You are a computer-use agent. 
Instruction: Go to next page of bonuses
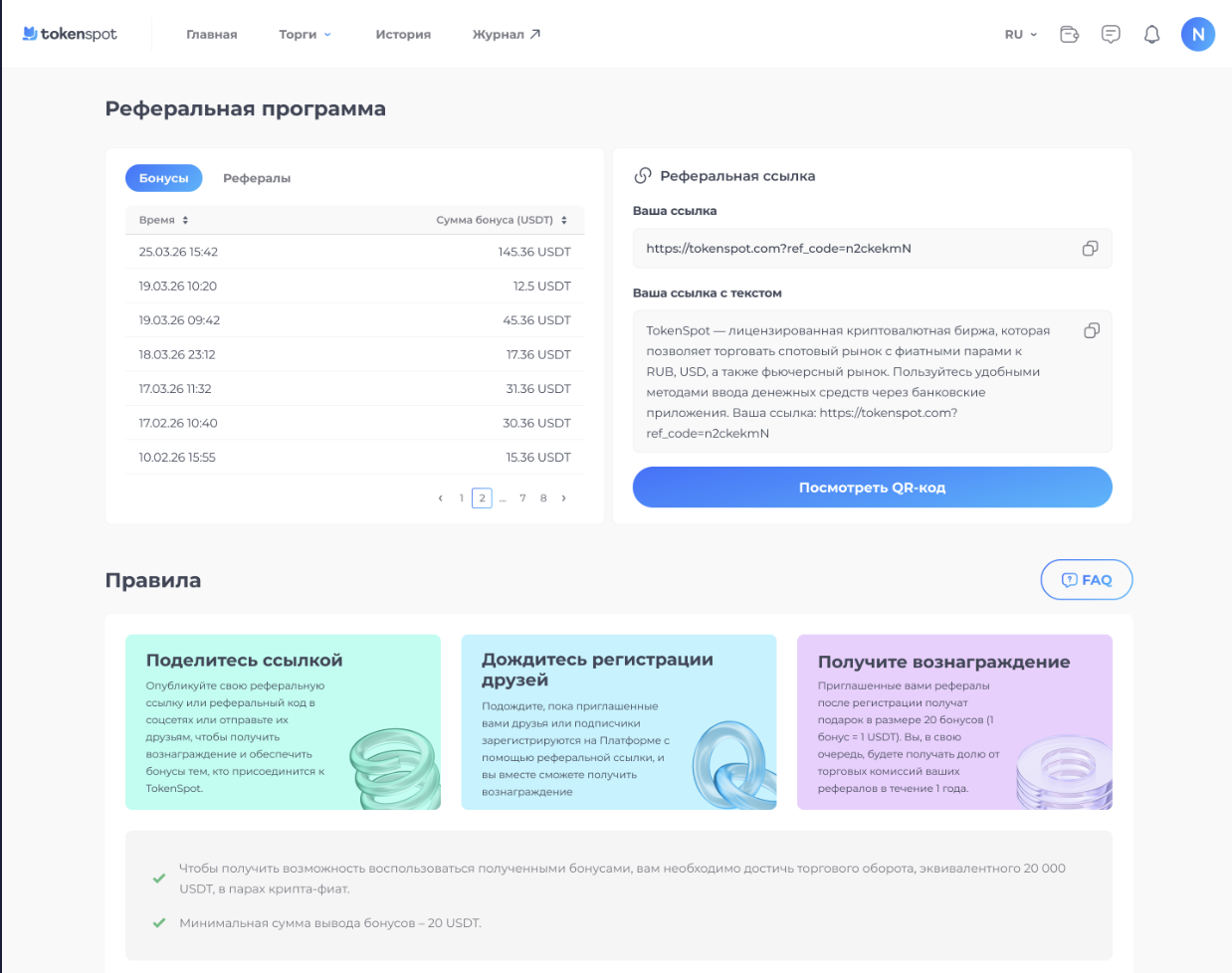564,498
